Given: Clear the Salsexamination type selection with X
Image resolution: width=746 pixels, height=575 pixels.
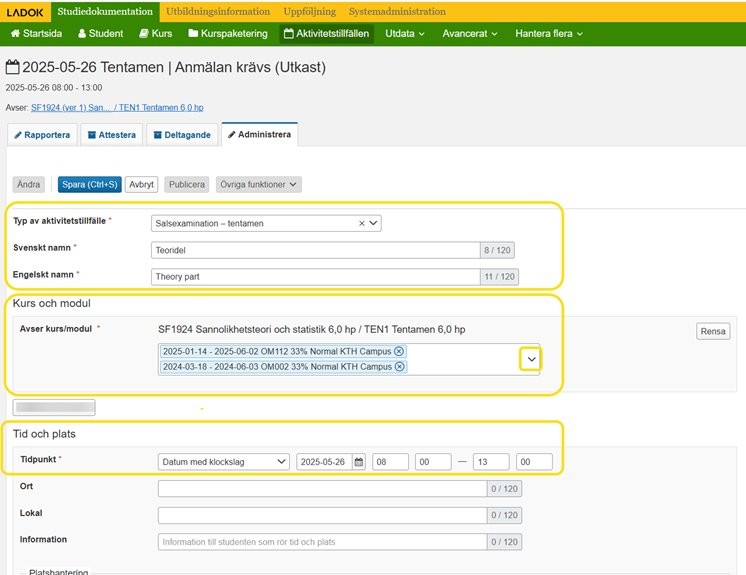Looking at the screenshot, I should [x=362, y=223].
